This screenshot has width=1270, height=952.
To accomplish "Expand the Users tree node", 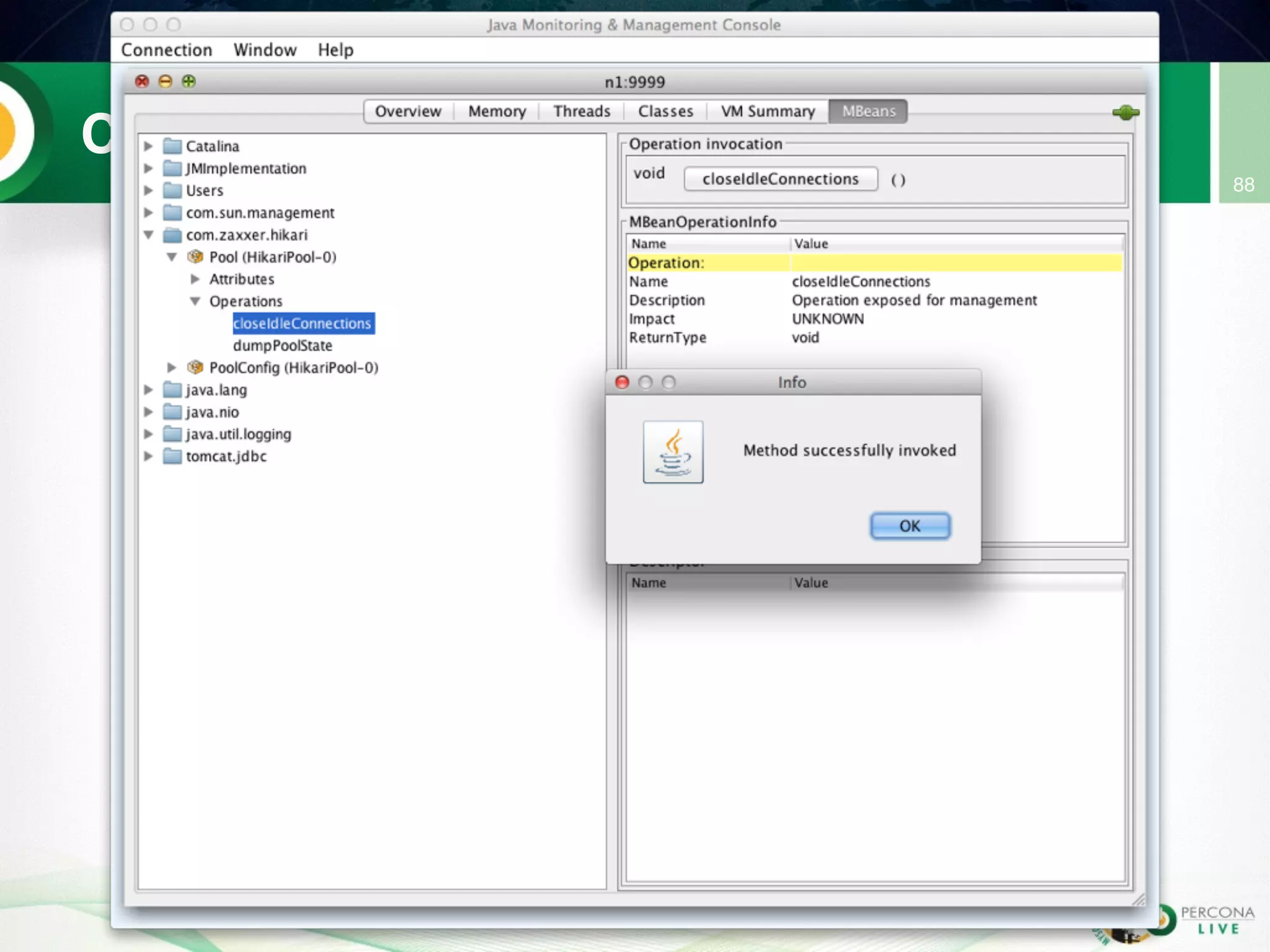I will click(148, 191).
